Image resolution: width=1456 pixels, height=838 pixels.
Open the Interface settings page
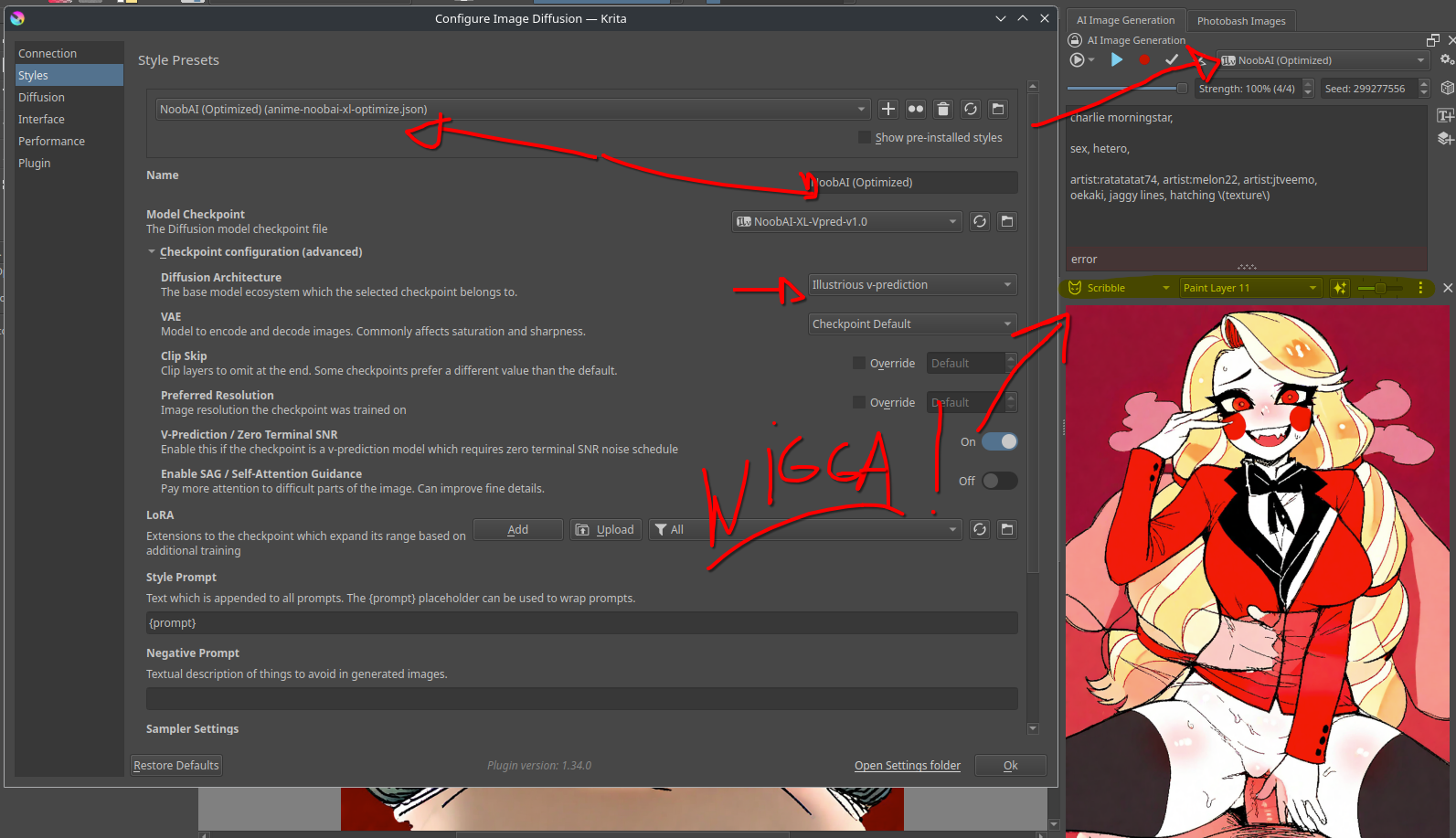click(x=69, y=119)
